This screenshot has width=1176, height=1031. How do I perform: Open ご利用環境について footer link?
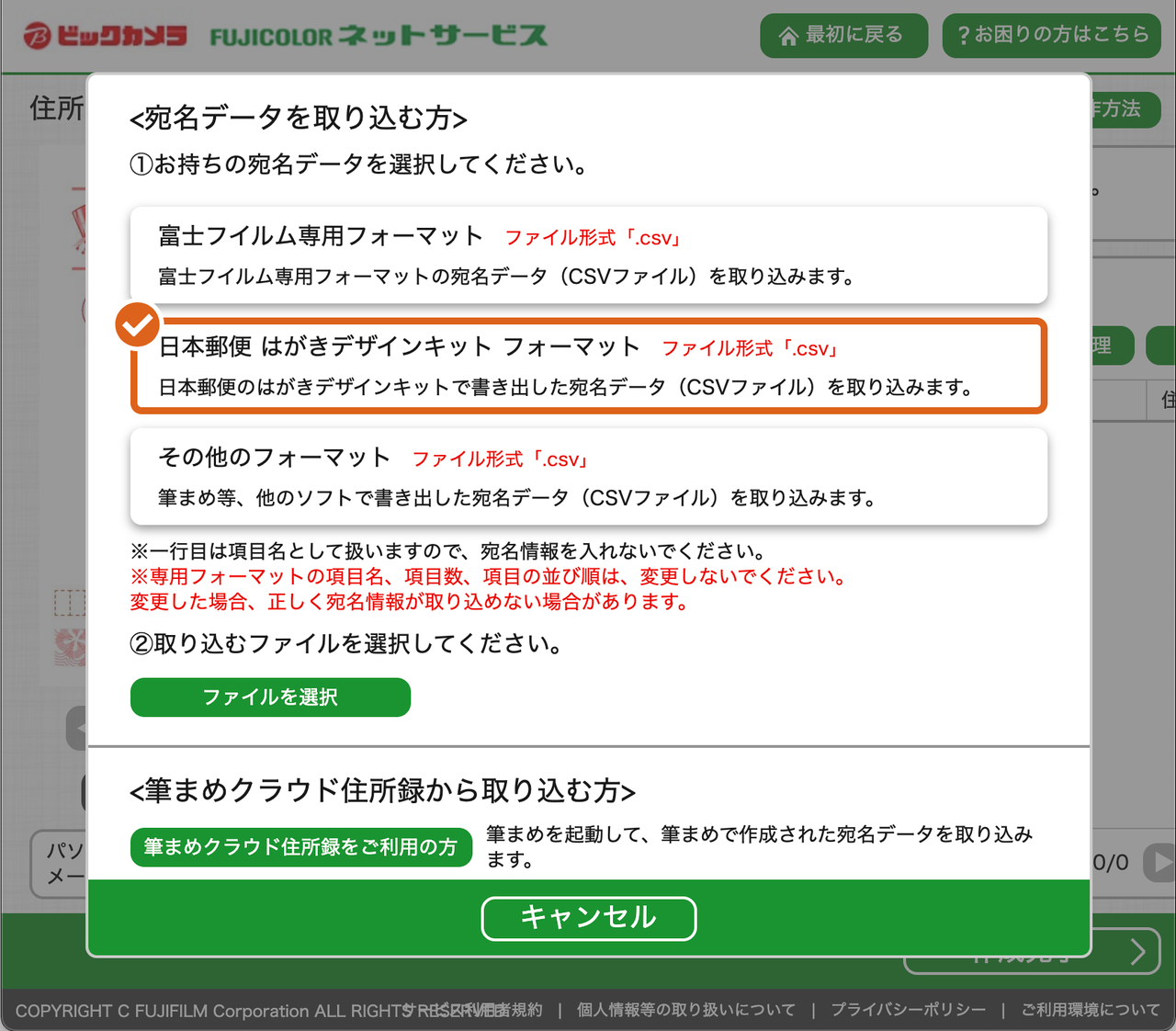[x=1091, y=1010]
